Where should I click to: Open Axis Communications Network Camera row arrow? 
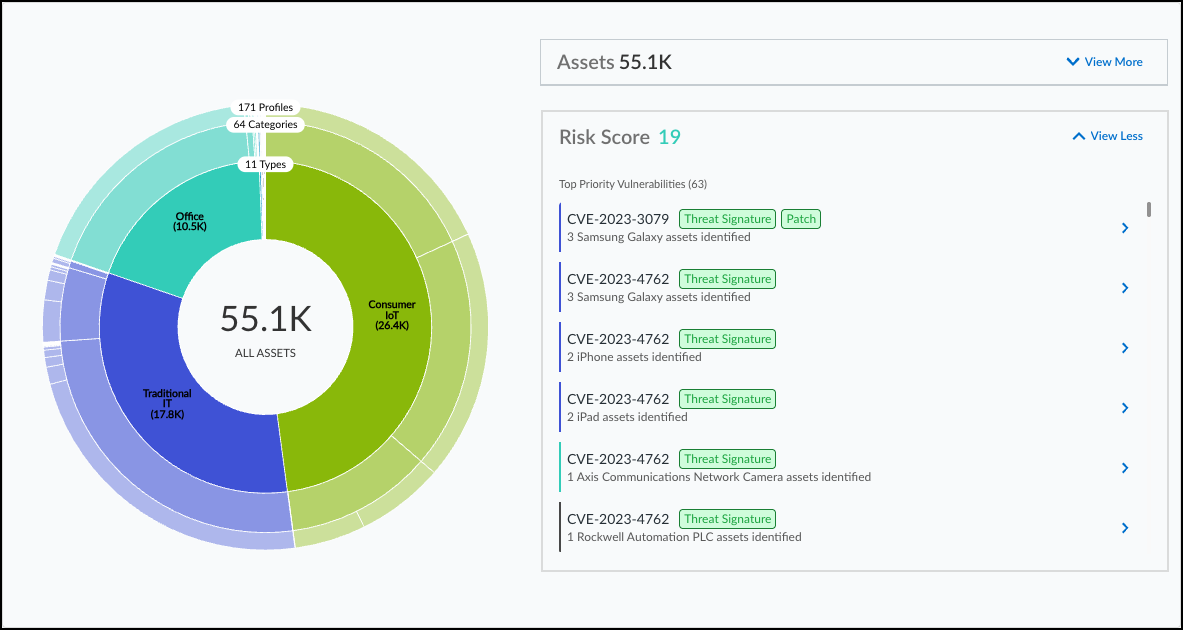1125,468
